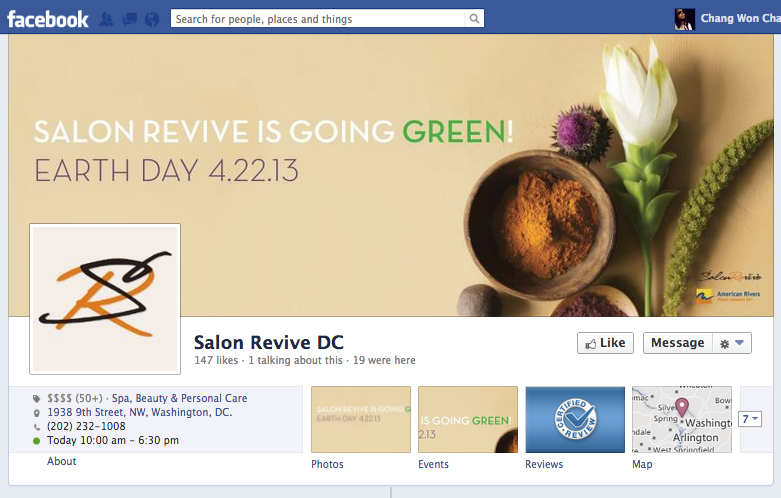Open the Salon Revive cover photo

pyautogui.click(x=390, y=175)
